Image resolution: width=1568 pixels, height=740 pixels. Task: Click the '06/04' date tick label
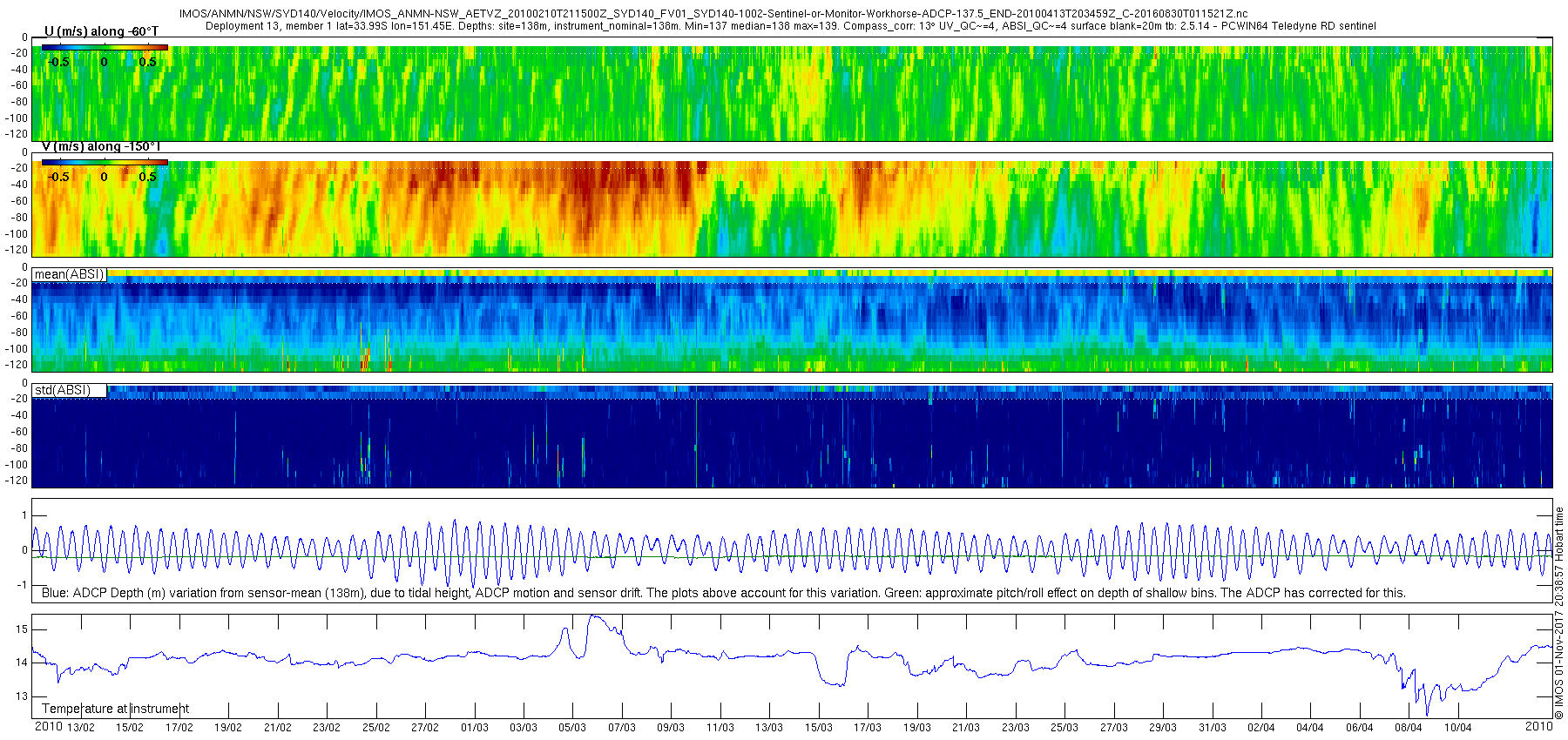tap(1360, 728)
